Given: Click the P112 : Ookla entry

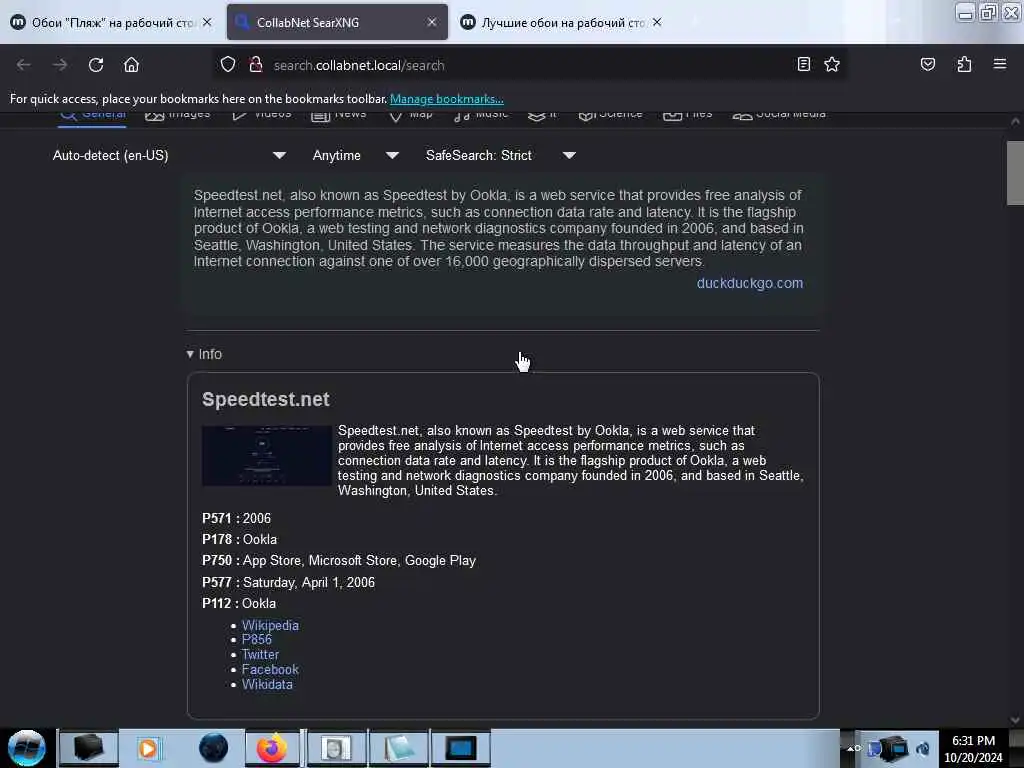Looking at the screenshot, I should coord(239,603).
